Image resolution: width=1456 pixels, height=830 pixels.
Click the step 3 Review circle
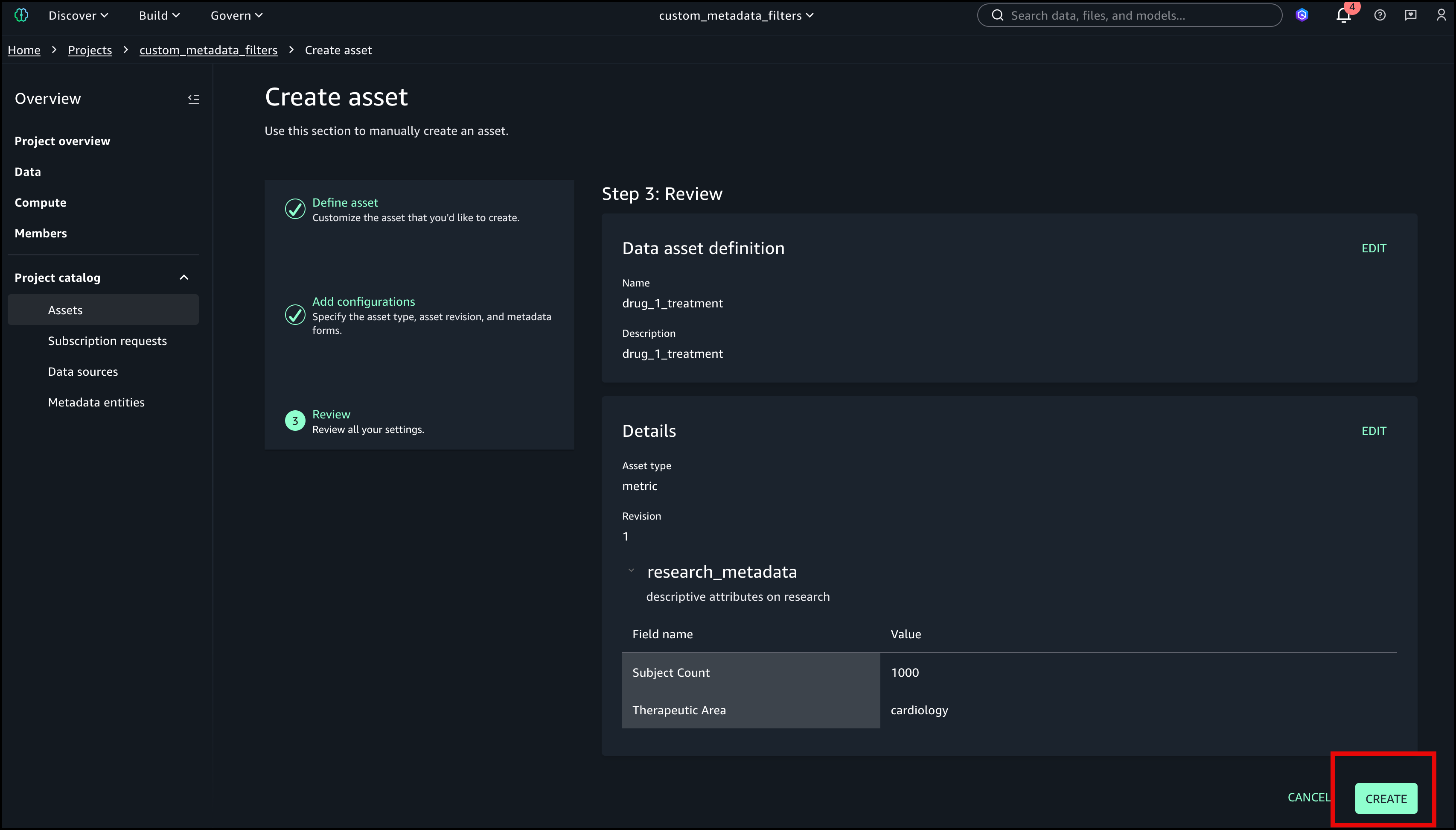[295, 421]
